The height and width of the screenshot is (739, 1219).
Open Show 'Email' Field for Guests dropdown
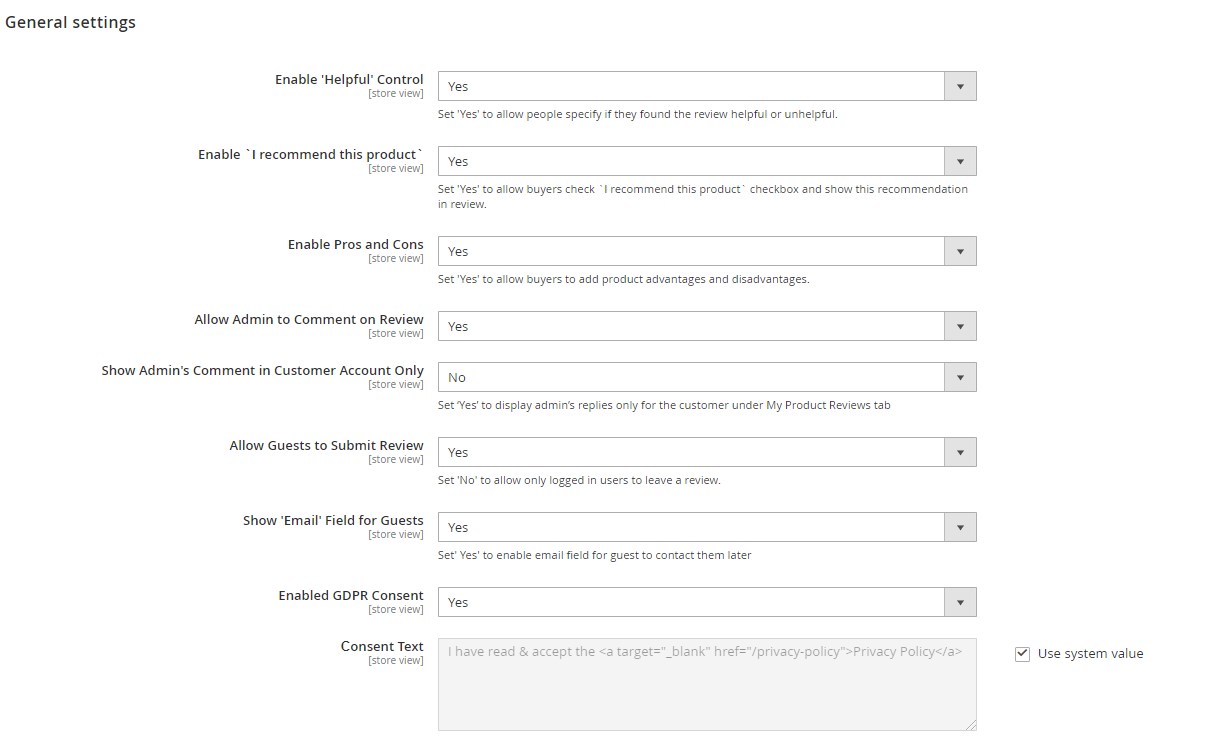point(691,528)
